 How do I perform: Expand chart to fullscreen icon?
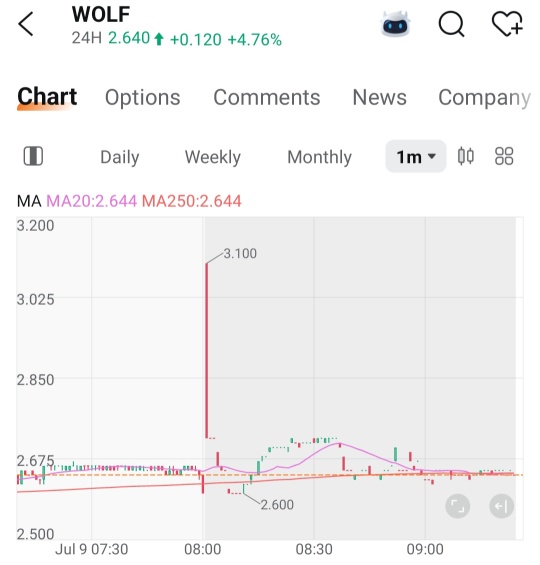458,506
